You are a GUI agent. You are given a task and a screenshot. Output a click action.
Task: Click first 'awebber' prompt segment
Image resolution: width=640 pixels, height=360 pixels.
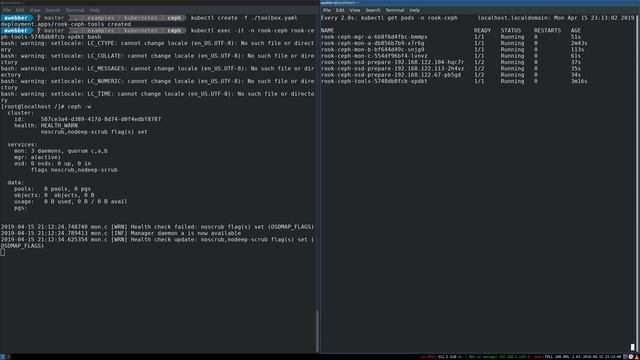coord(16,18)
